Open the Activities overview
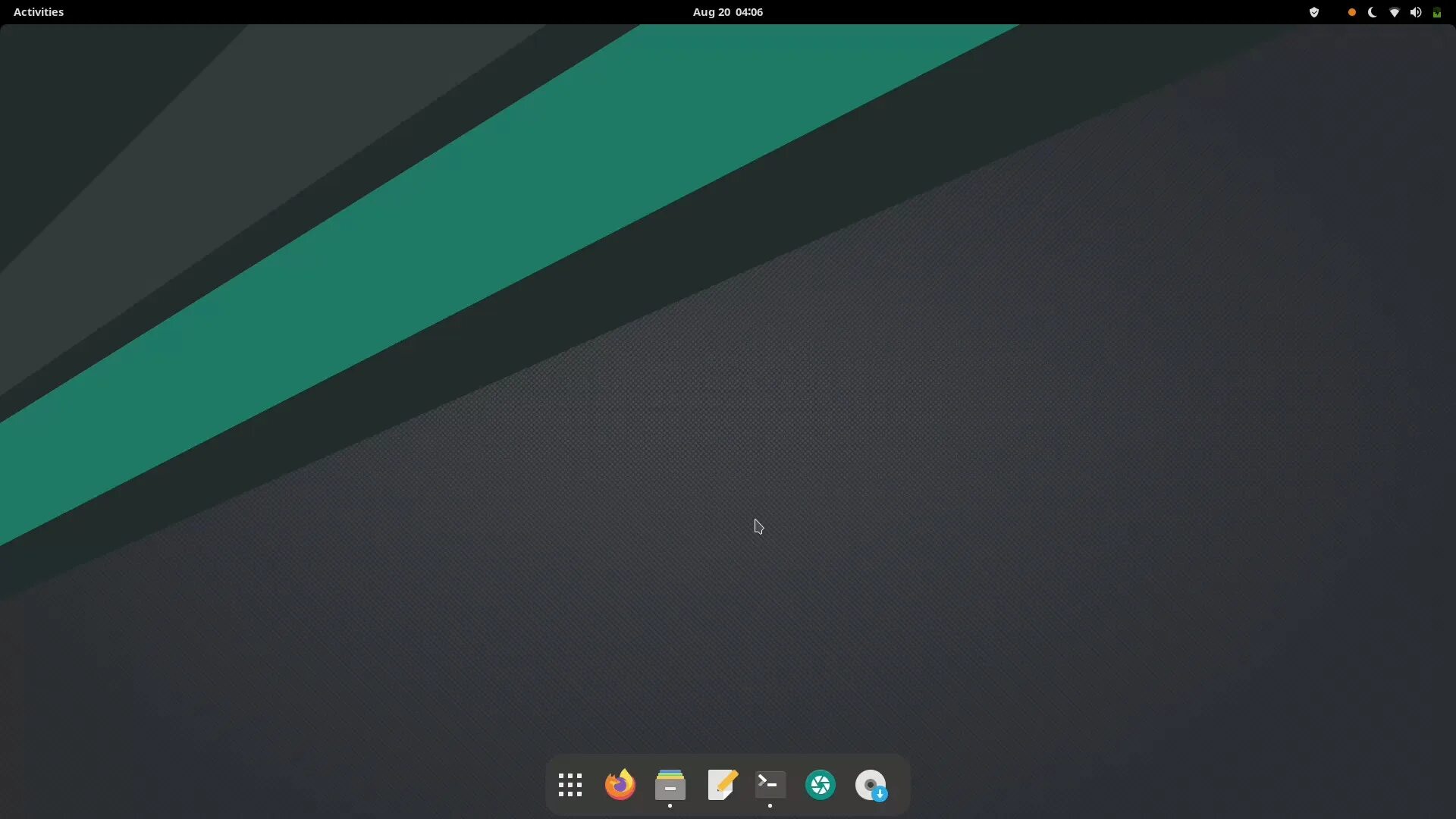 pyautogui.click(x=39, y=12)
